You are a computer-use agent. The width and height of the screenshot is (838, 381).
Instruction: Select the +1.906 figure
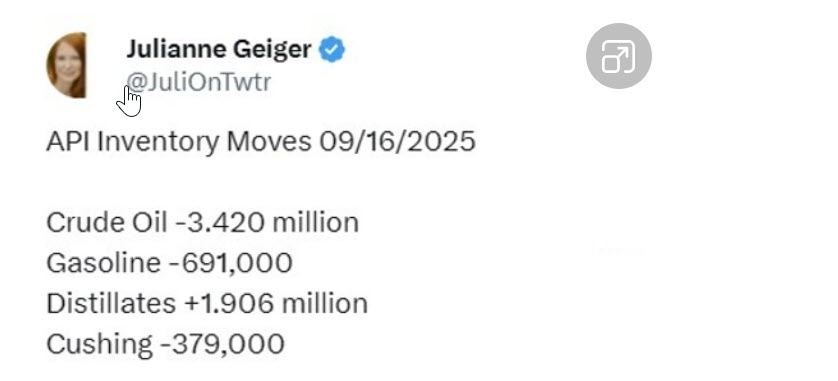[x=229, y=303]
